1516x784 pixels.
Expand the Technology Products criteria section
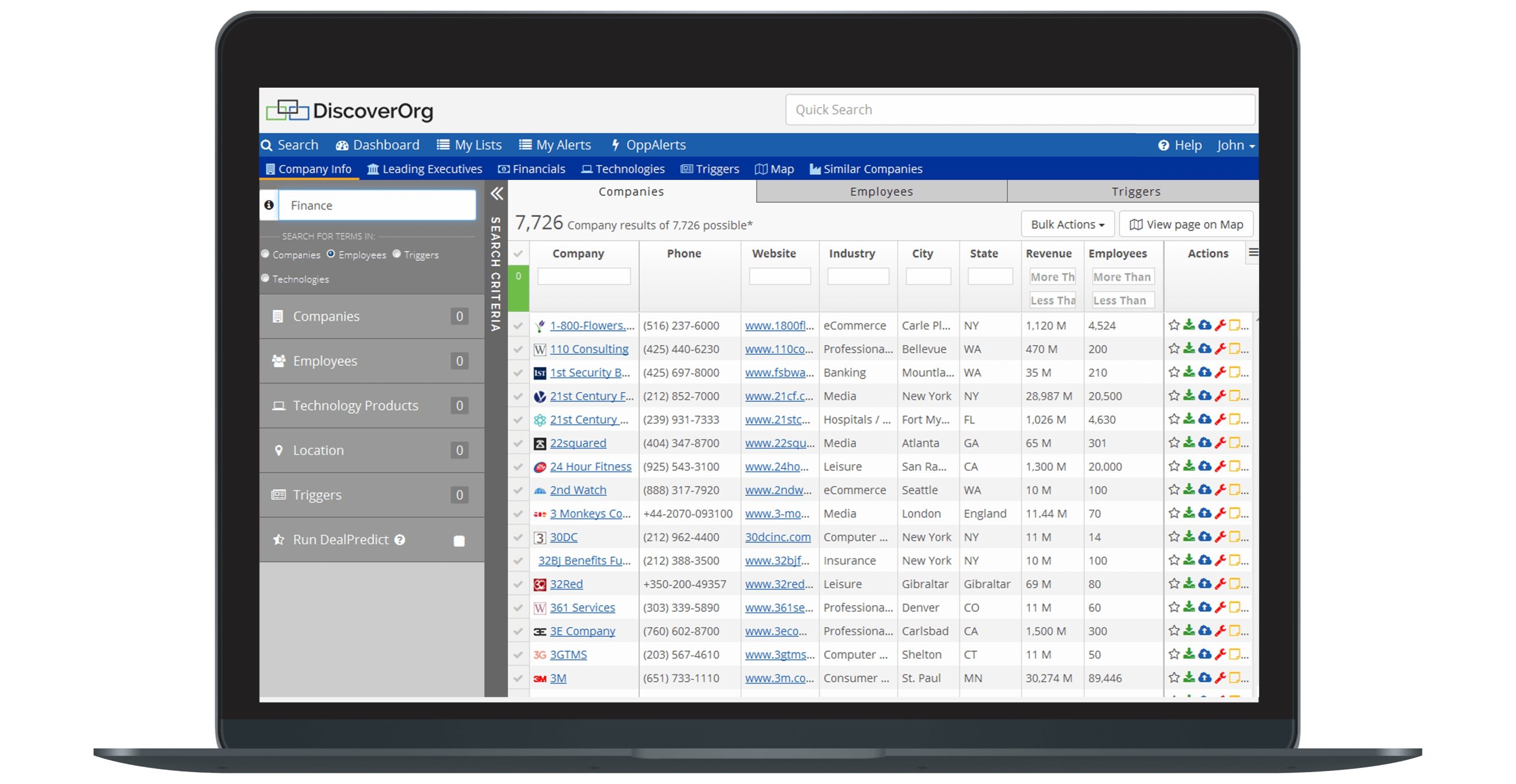pos(371,406)
